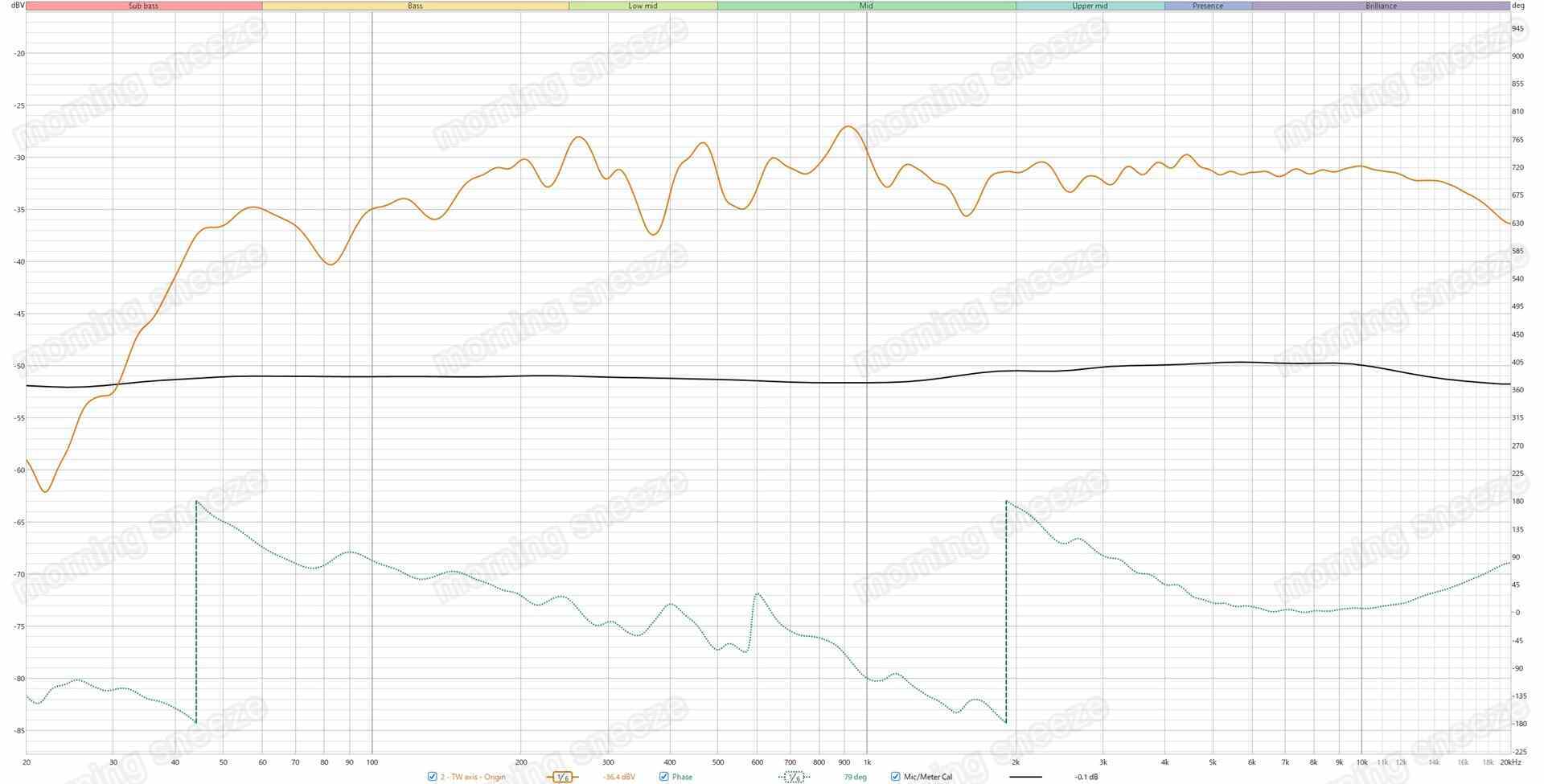The width and height of the screenshot is (1544, 784).
Task: Click the Phase legend label
Action: 682,777
